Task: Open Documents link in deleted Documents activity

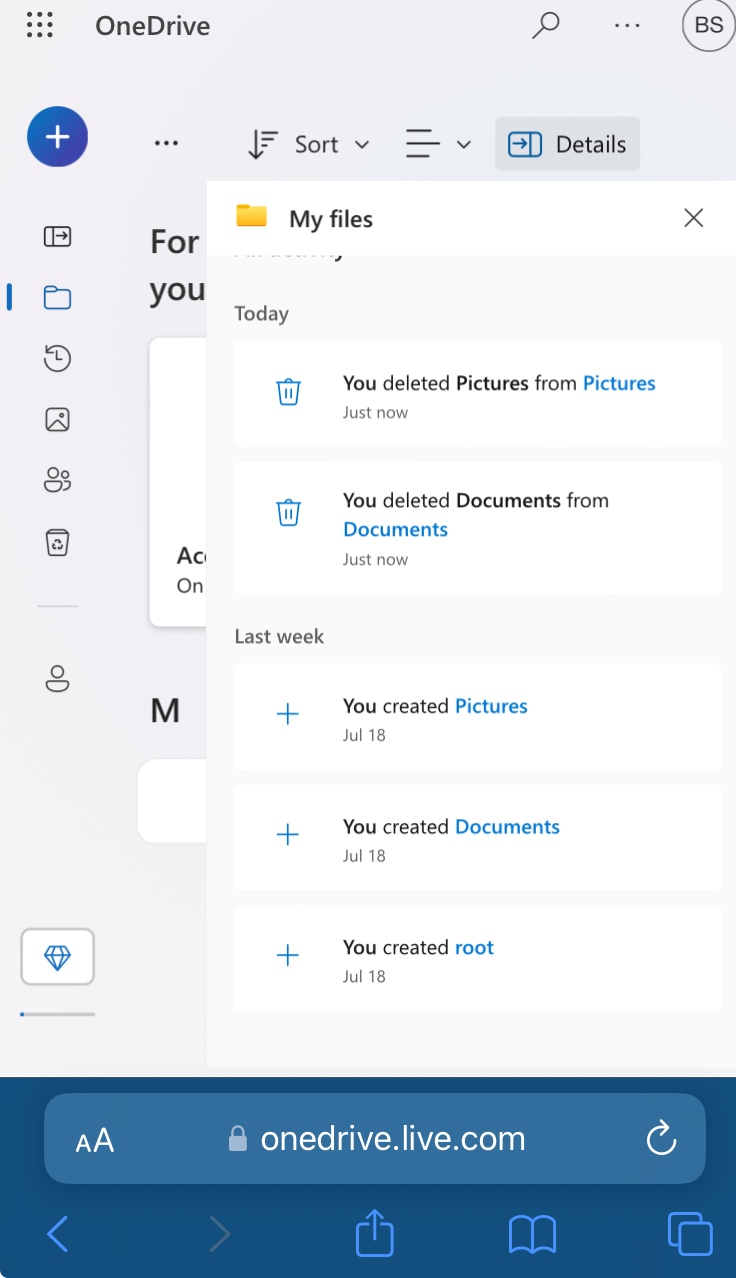Action: tap(395, 529)
